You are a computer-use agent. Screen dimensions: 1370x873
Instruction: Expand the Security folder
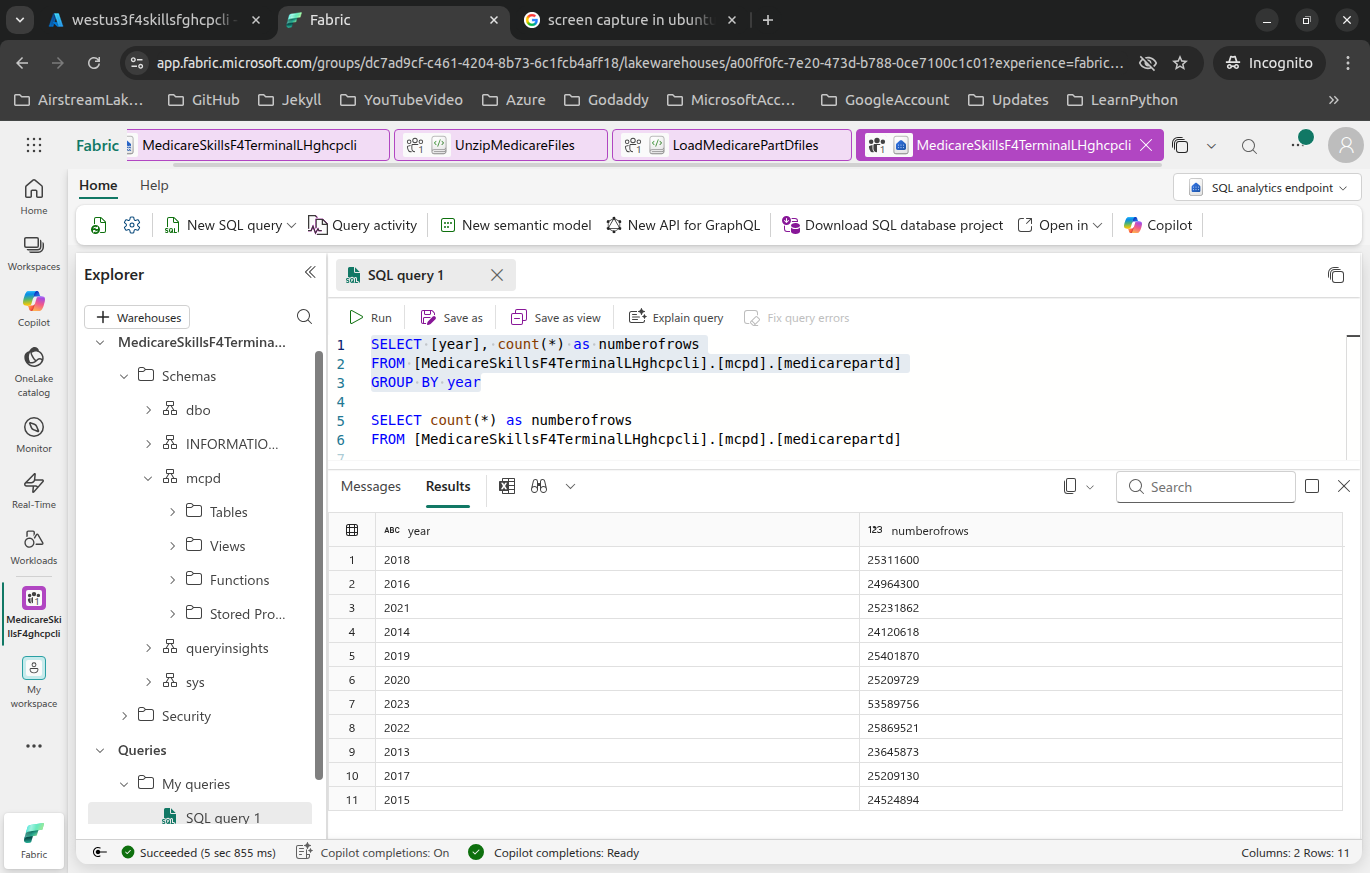[124, 716]
